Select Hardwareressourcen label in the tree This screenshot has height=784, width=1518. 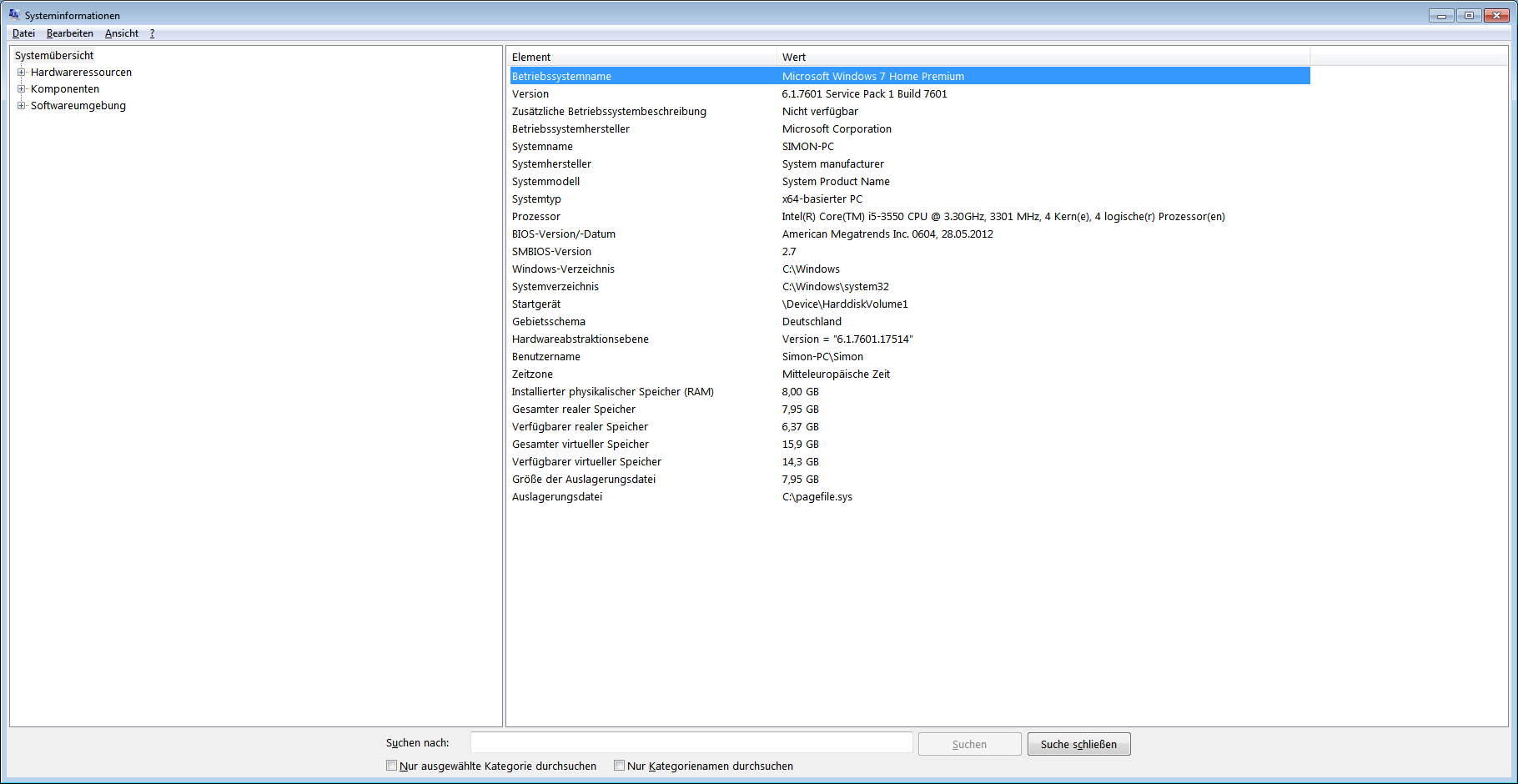pyautogui.click(x=81, y=73)
